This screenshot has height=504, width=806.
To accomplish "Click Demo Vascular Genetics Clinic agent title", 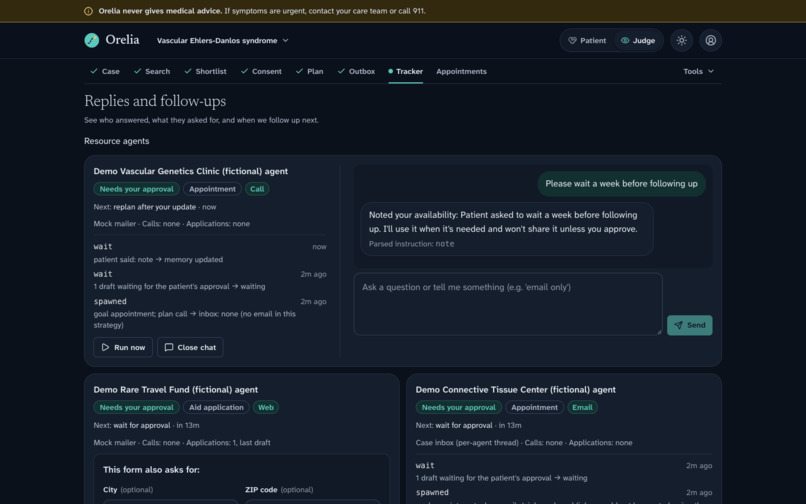I will pyautogui.click(x=191, y=171).
